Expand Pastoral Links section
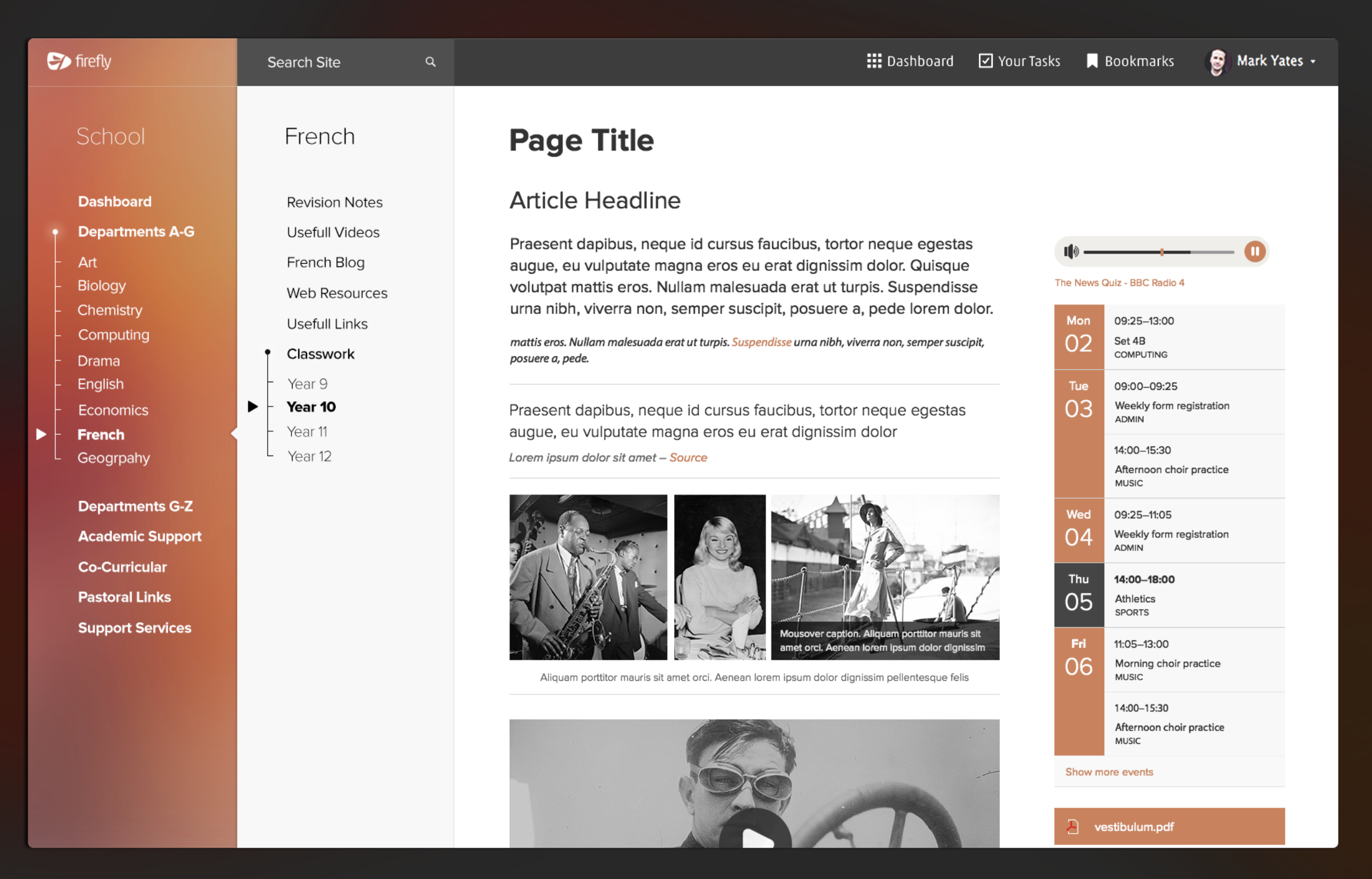The width and height of the screenshot is (1372, 879). click(124, 597)
